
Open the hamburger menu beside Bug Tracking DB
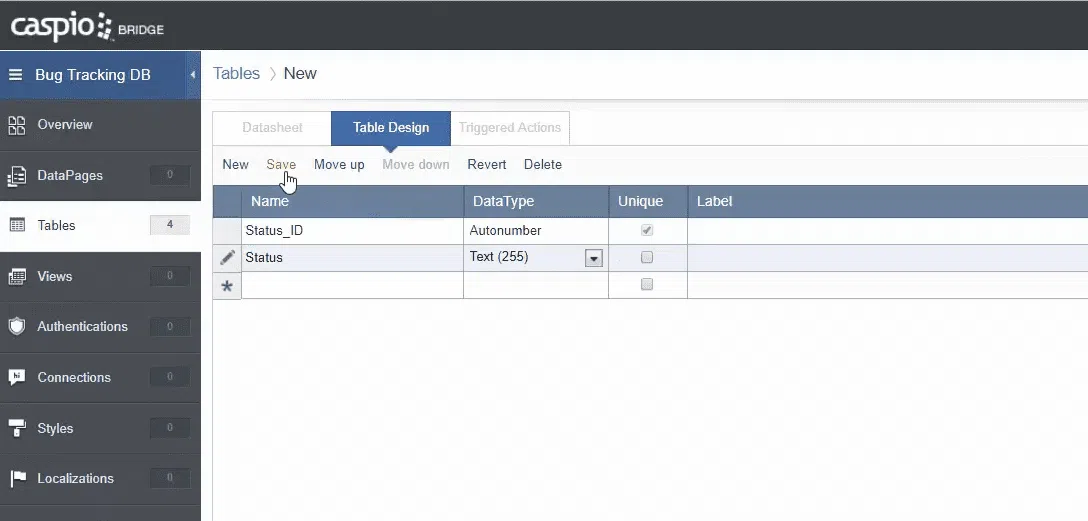[15, 75]
